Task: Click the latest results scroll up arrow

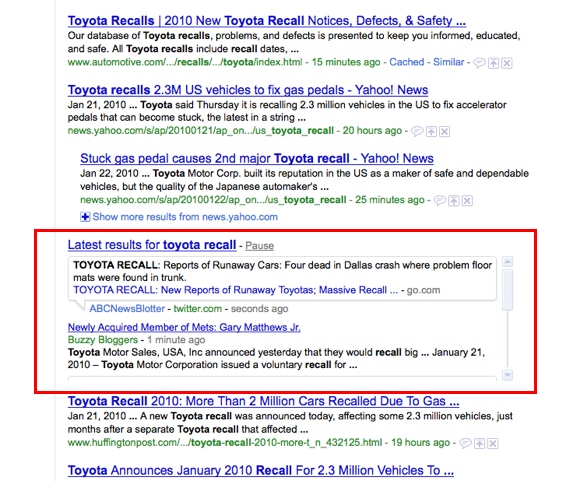Action: point(508,262)
